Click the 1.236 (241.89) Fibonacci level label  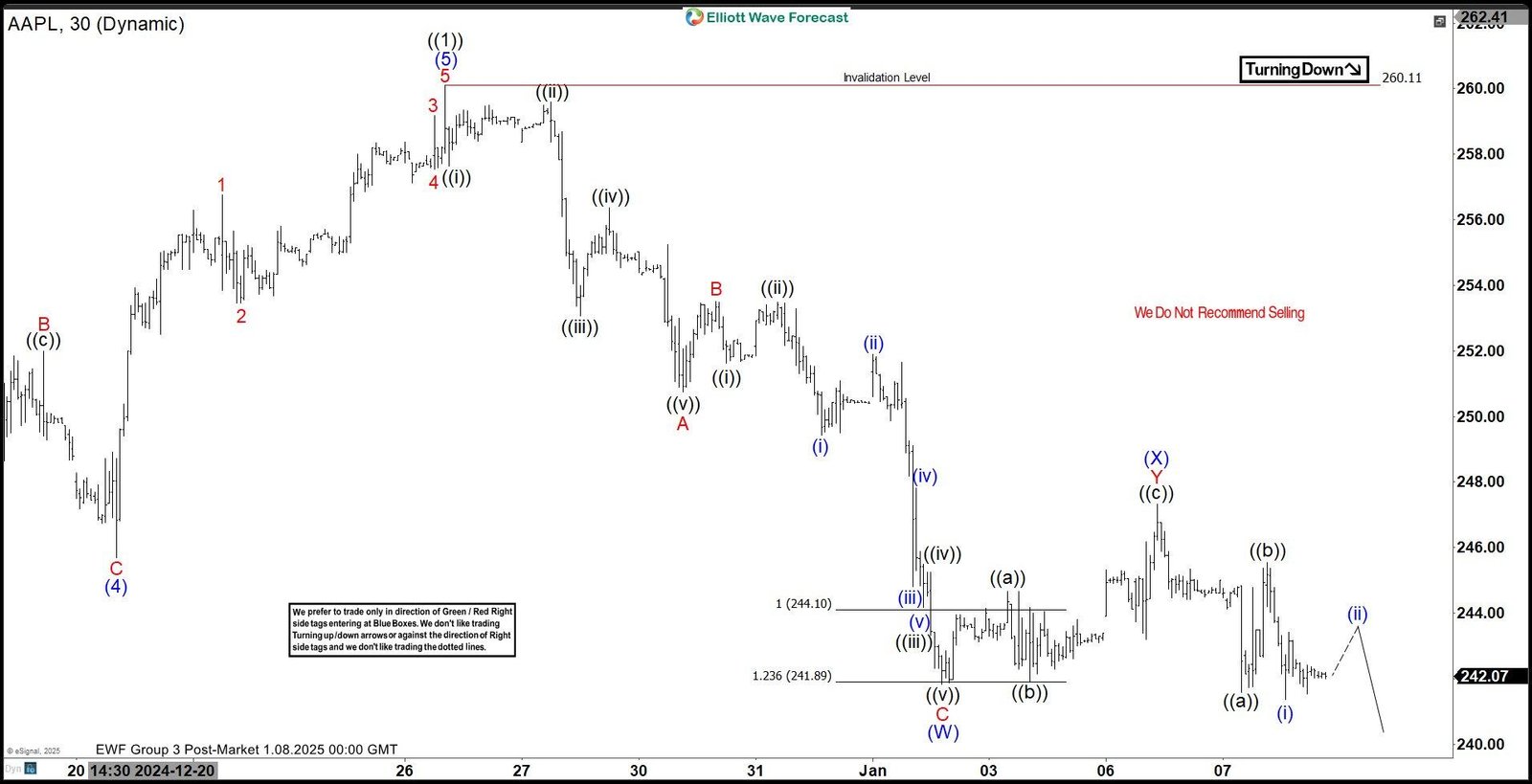coord(791,676)
